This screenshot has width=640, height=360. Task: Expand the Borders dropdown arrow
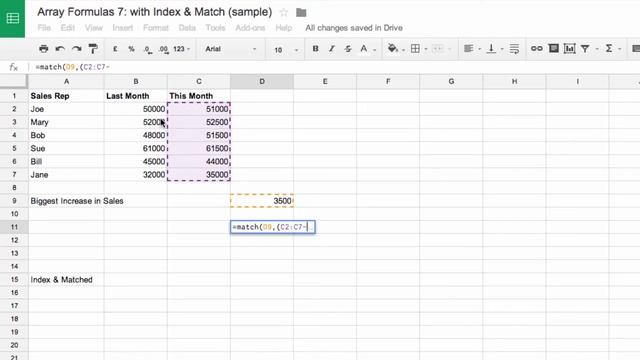tap(426, 49)
